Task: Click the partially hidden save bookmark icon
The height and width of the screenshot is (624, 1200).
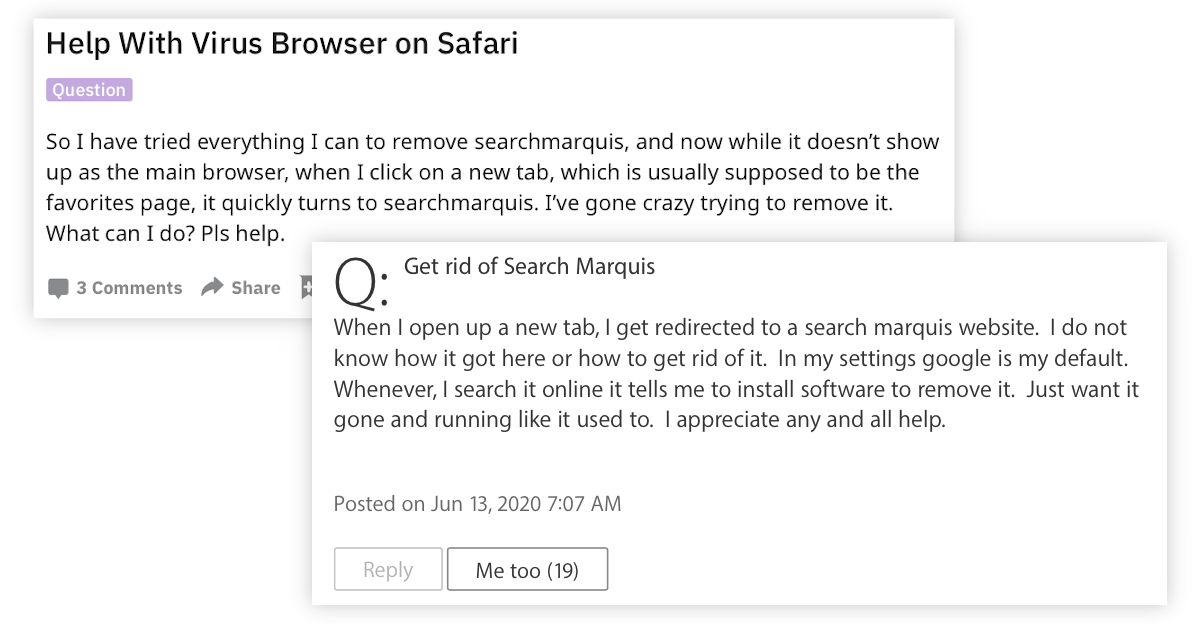Action: pyautogui.click(x=306, y=288)
